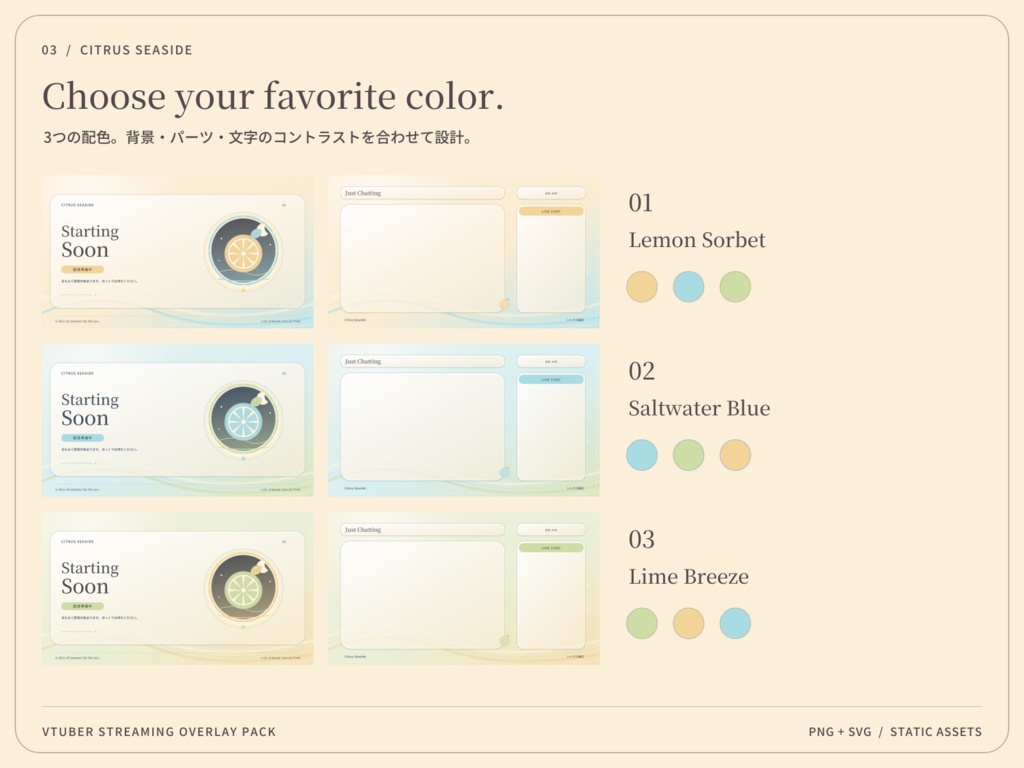
Task: Click the green lime slice emblem icon
Action: pyautogui.click(x=244, y=588)
